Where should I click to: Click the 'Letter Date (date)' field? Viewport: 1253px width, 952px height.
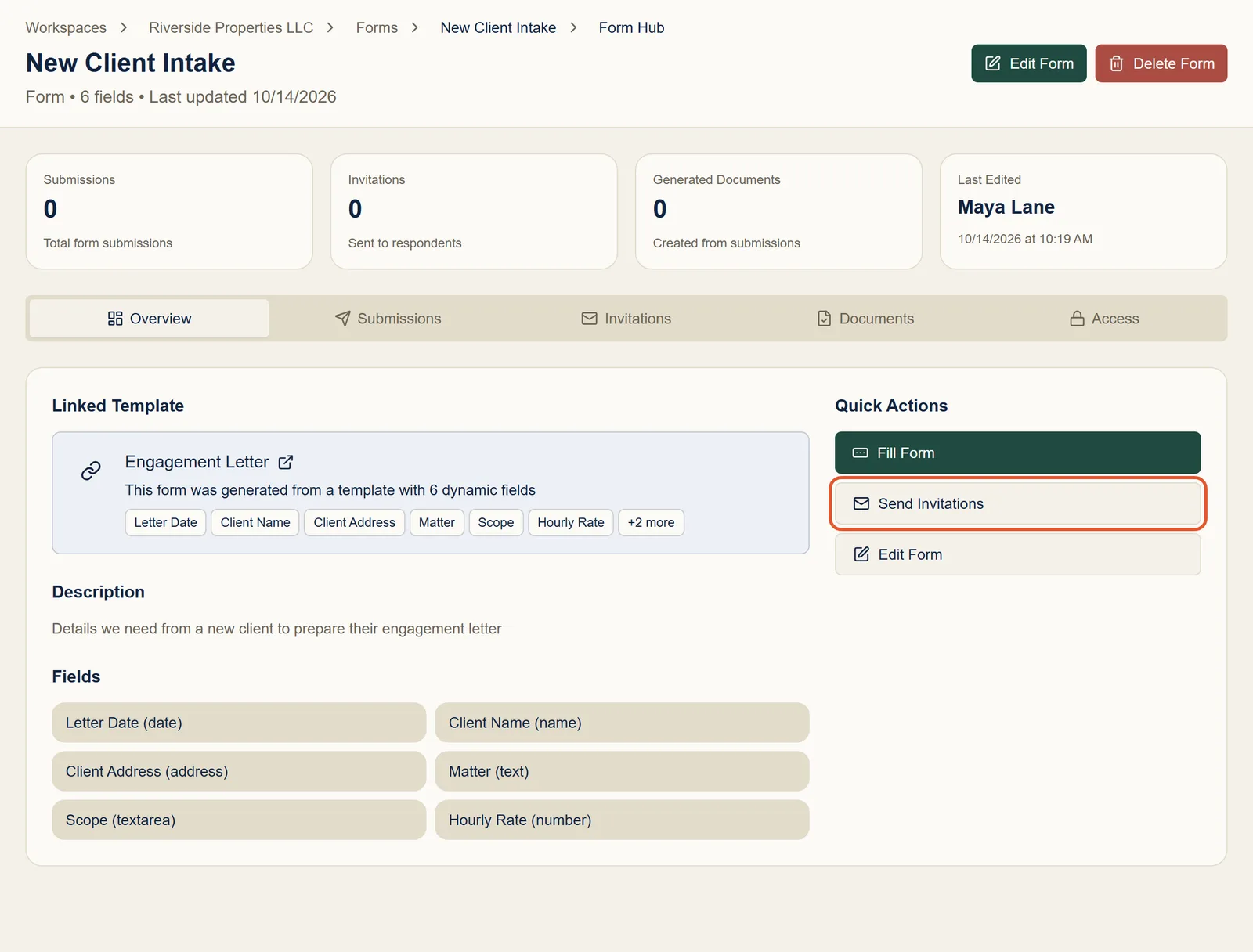pyautogui.click(x=239, y=723)
